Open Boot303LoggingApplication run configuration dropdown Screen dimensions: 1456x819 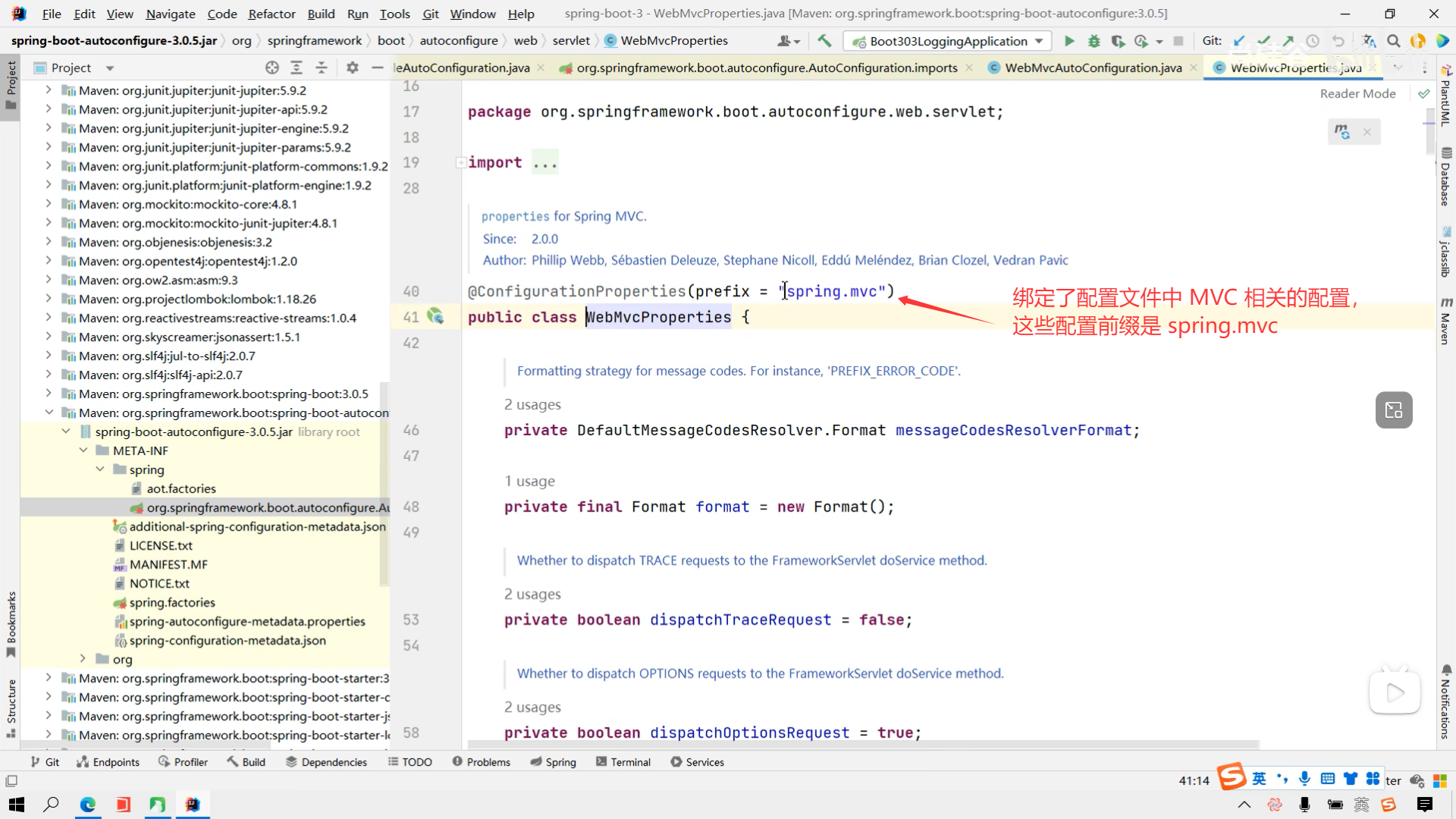pyautogui.click(x=948, y=41)
